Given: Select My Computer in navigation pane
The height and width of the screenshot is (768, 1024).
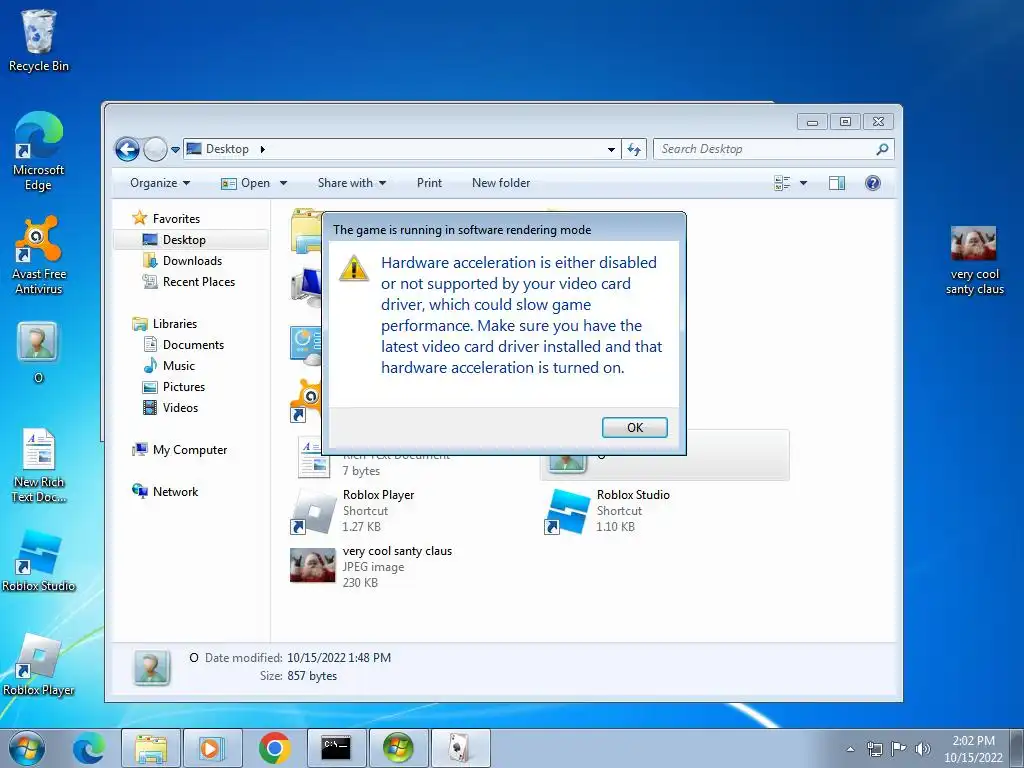Looking at the screenshot, I should click(180, 450).
